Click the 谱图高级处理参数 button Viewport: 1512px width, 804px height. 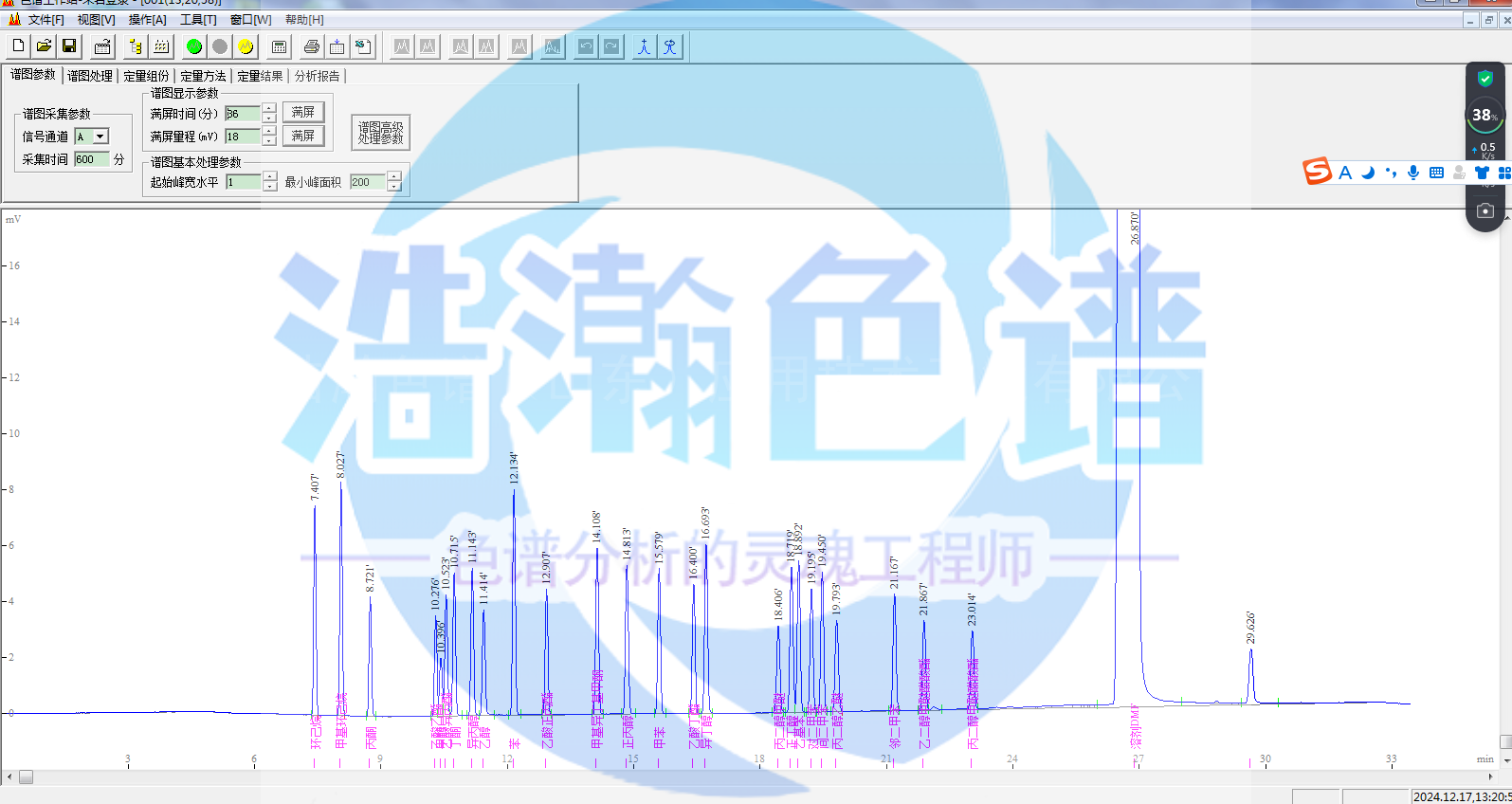pos(380,133)
